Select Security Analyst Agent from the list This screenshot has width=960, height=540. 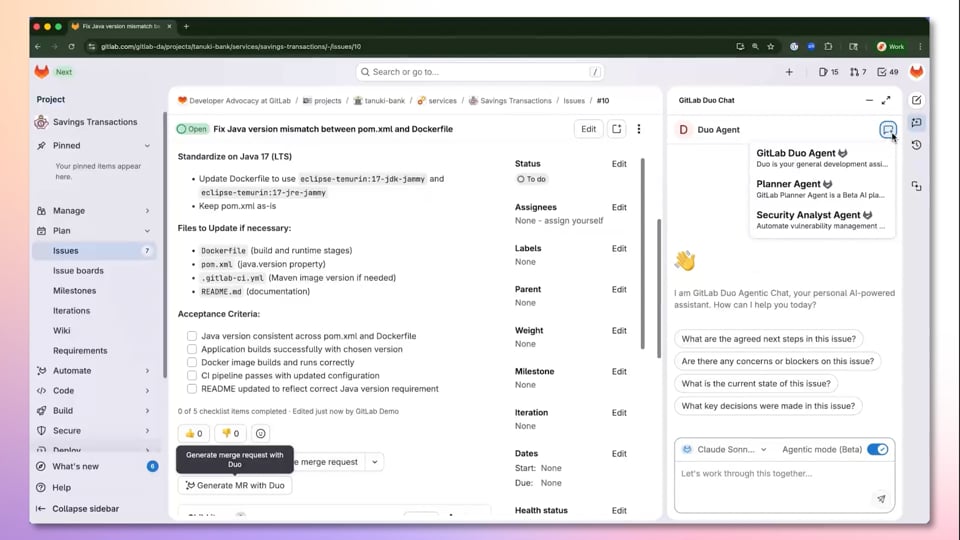point(822,220)
